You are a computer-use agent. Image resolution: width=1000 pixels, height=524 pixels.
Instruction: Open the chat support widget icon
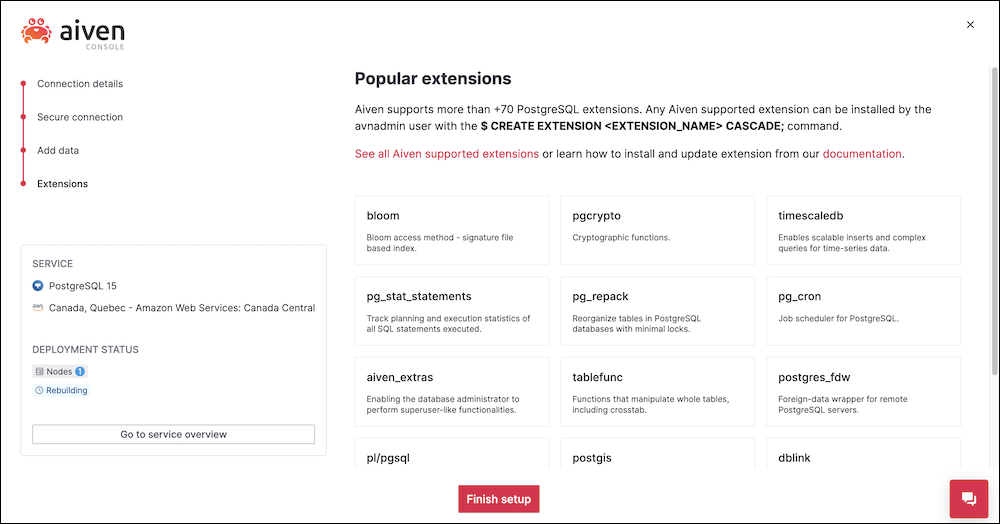pyautogui.click(x=969, y=499)
